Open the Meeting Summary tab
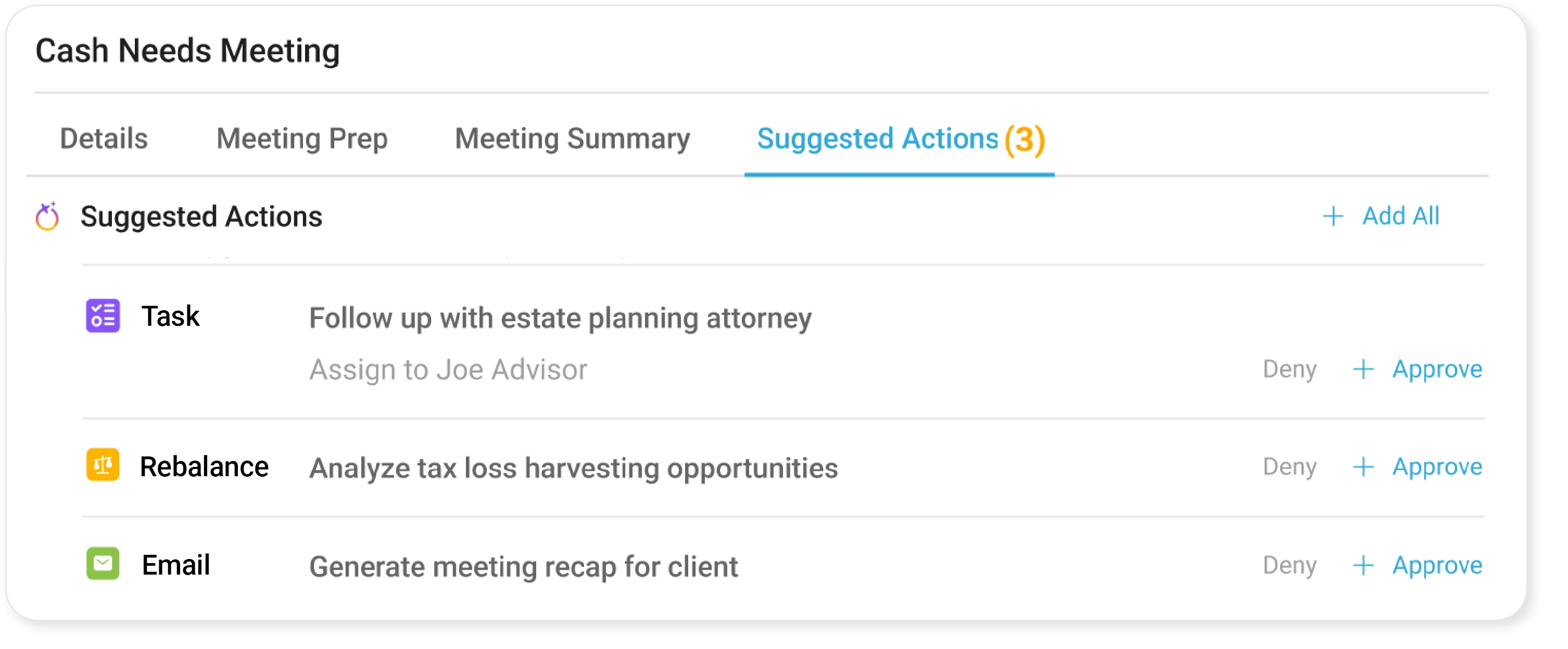Screen dimensions: 1568x649 572,139
